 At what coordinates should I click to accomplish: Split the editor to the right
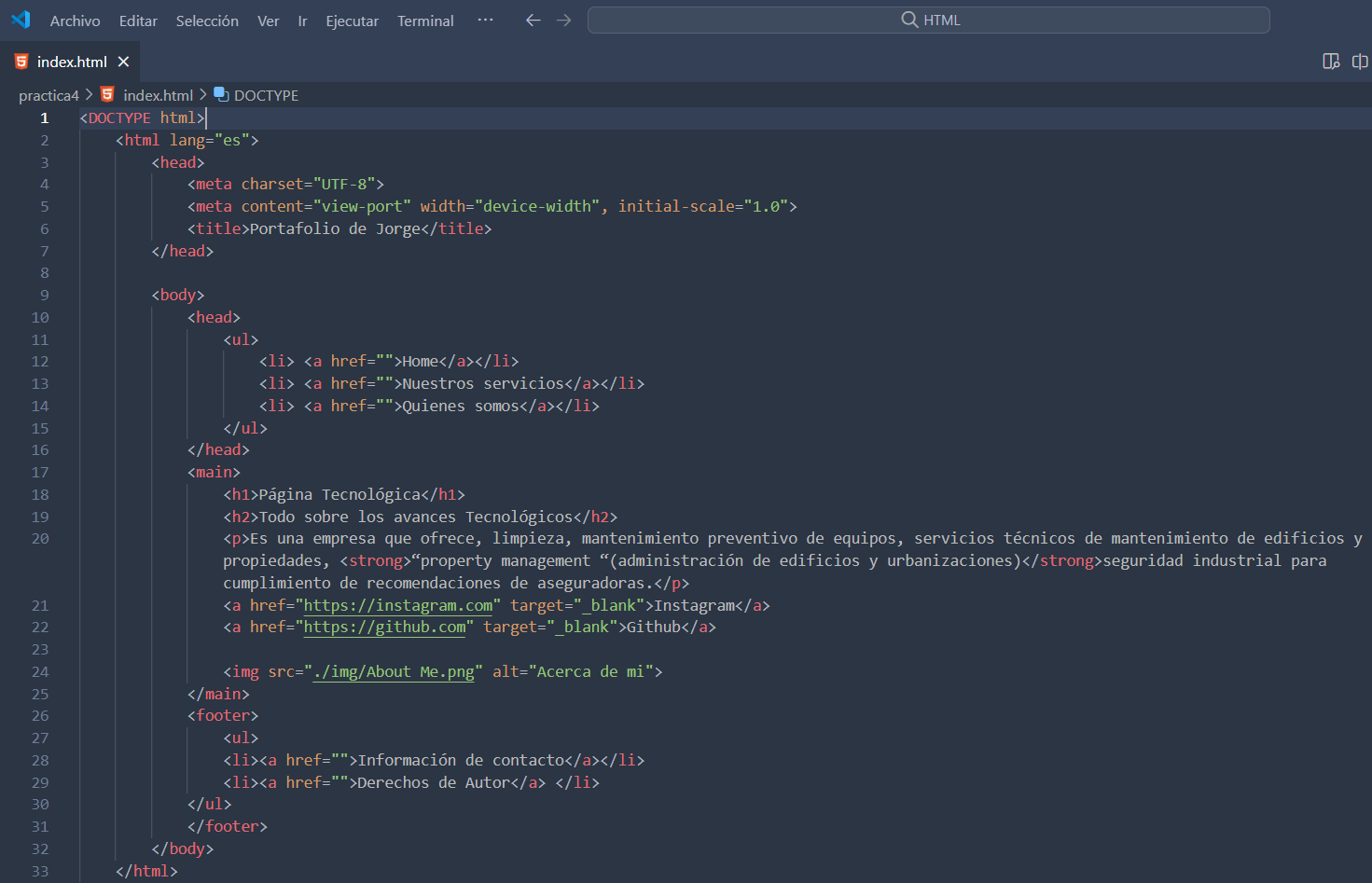click(1360, 62)
